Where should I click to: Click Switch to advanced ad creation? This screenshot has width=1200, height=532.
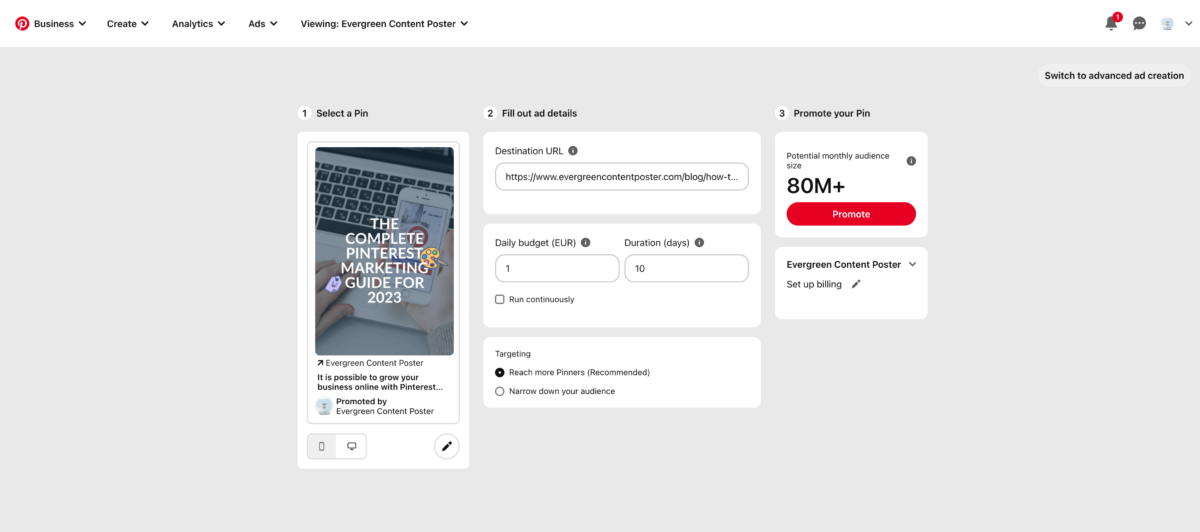1114,75
